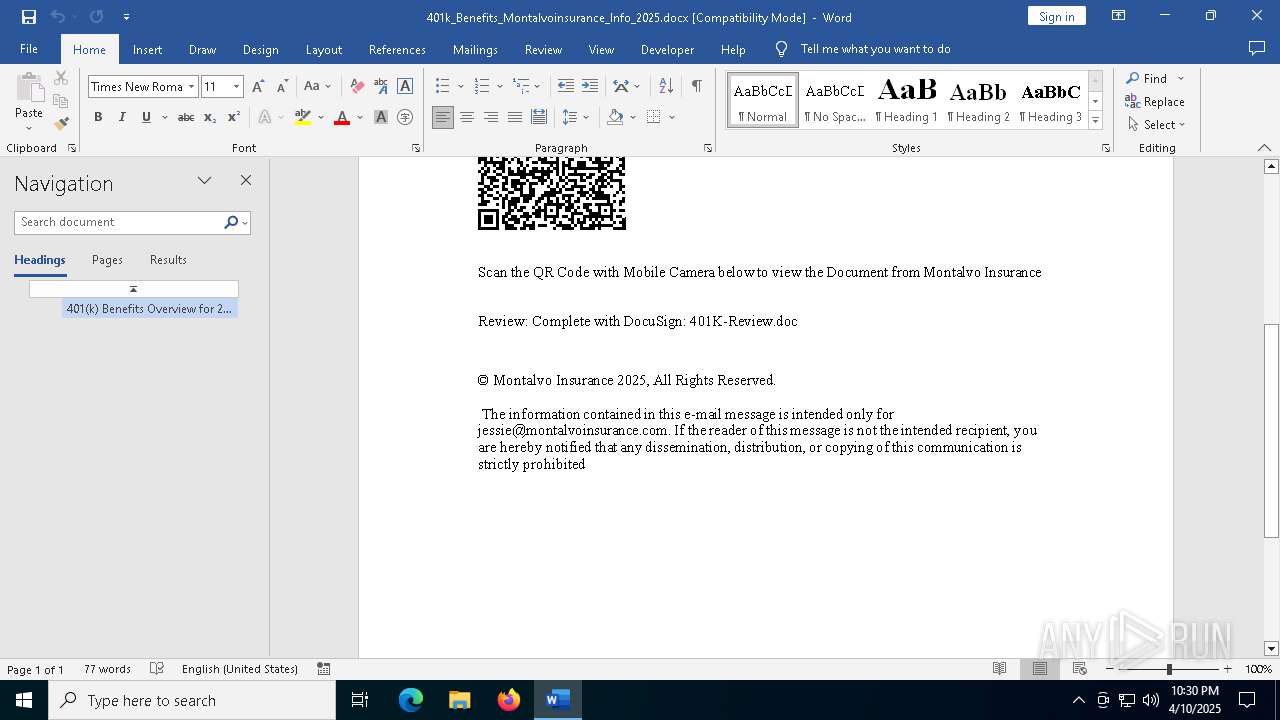Apply strikethrough formatting
1280x720 pixels.
(186, 118)
